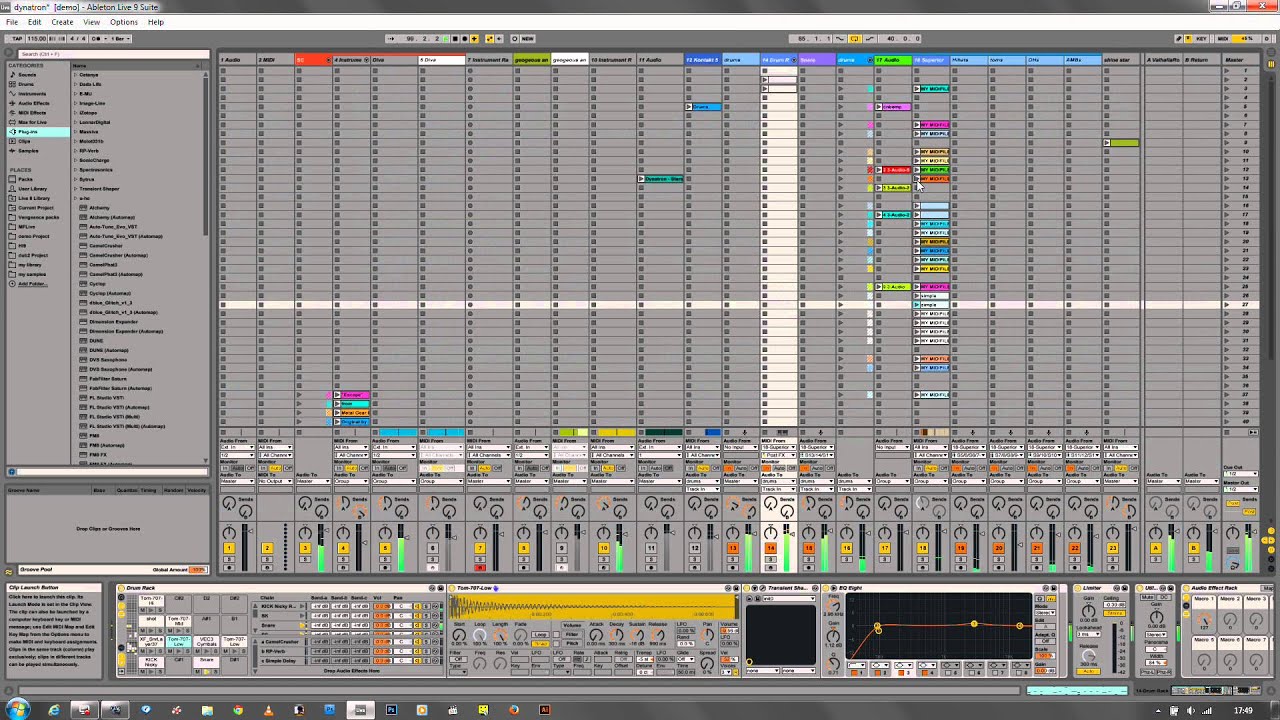1280x720 pixels.
Task: Select the Drums category in browser
Action: [27, 84]
